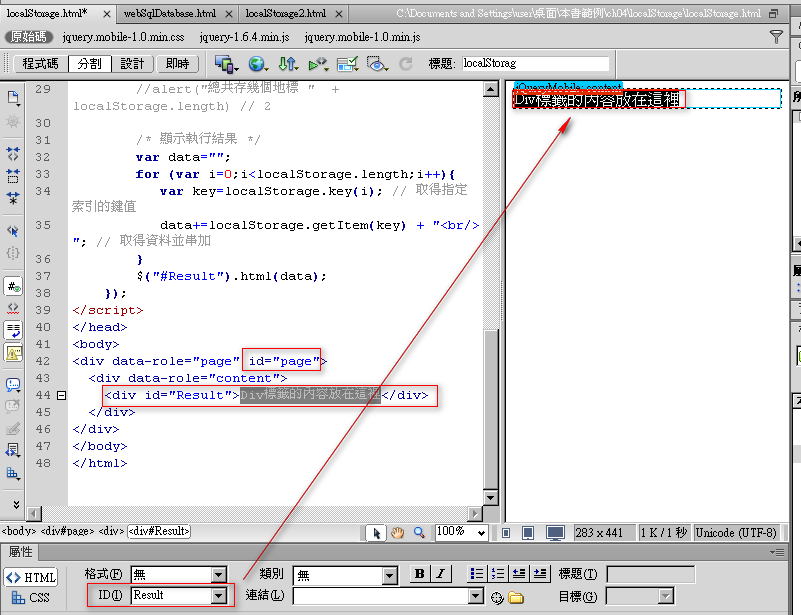
Task: Open the W3C validation icon menu
Action: pos(318,64)
